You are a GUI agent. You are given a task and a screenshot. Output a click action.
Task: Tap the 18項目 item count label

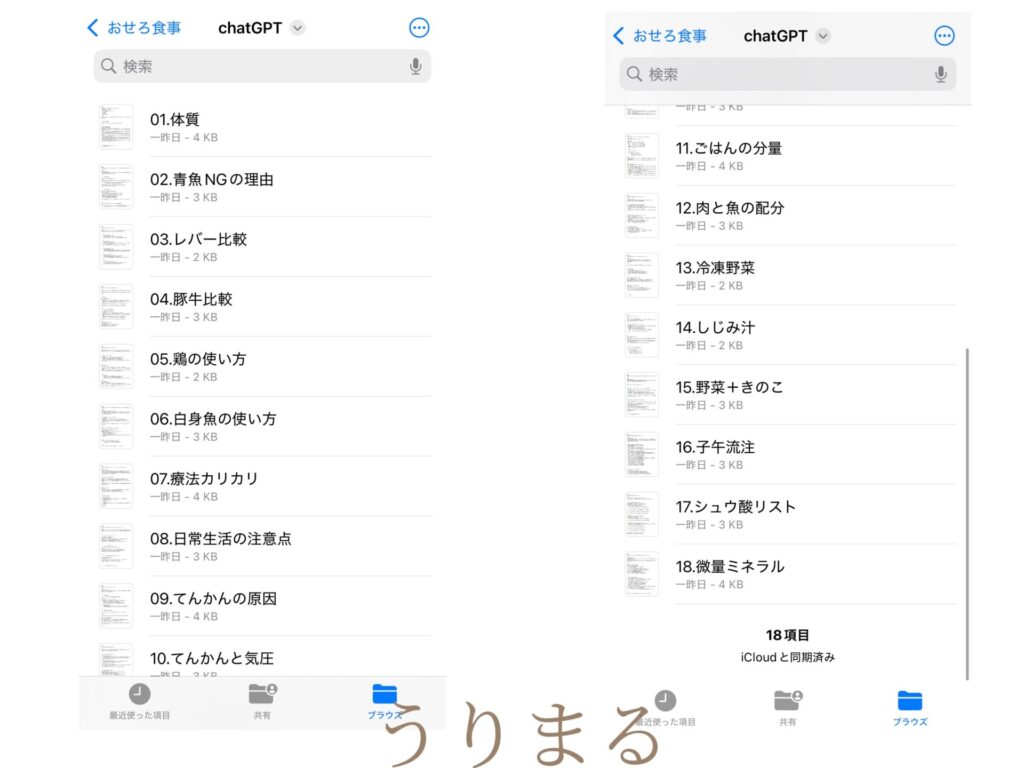[x=788, y=635]
